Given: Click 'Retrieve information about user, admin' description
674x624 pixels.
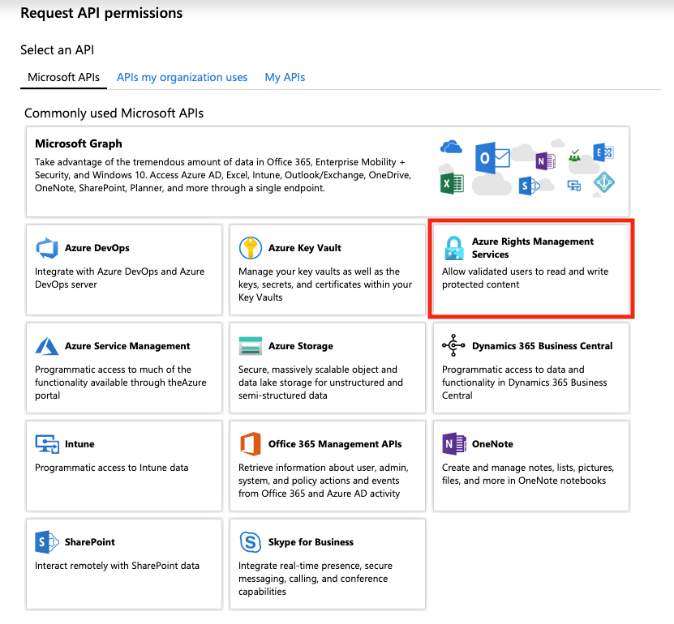Looking at the screenshot, I should click(x=323, y=480).
